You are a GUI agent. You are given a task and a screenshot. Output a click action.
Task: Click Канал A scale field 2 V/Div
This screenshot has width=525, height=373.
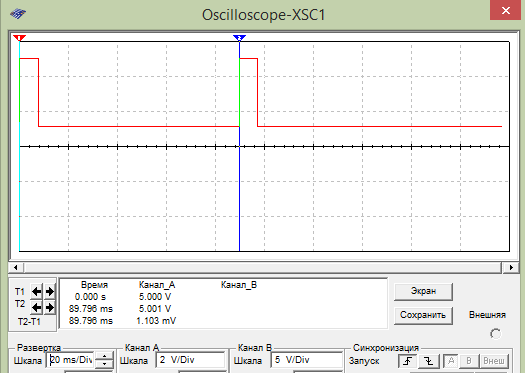click(x=190, y=360)
